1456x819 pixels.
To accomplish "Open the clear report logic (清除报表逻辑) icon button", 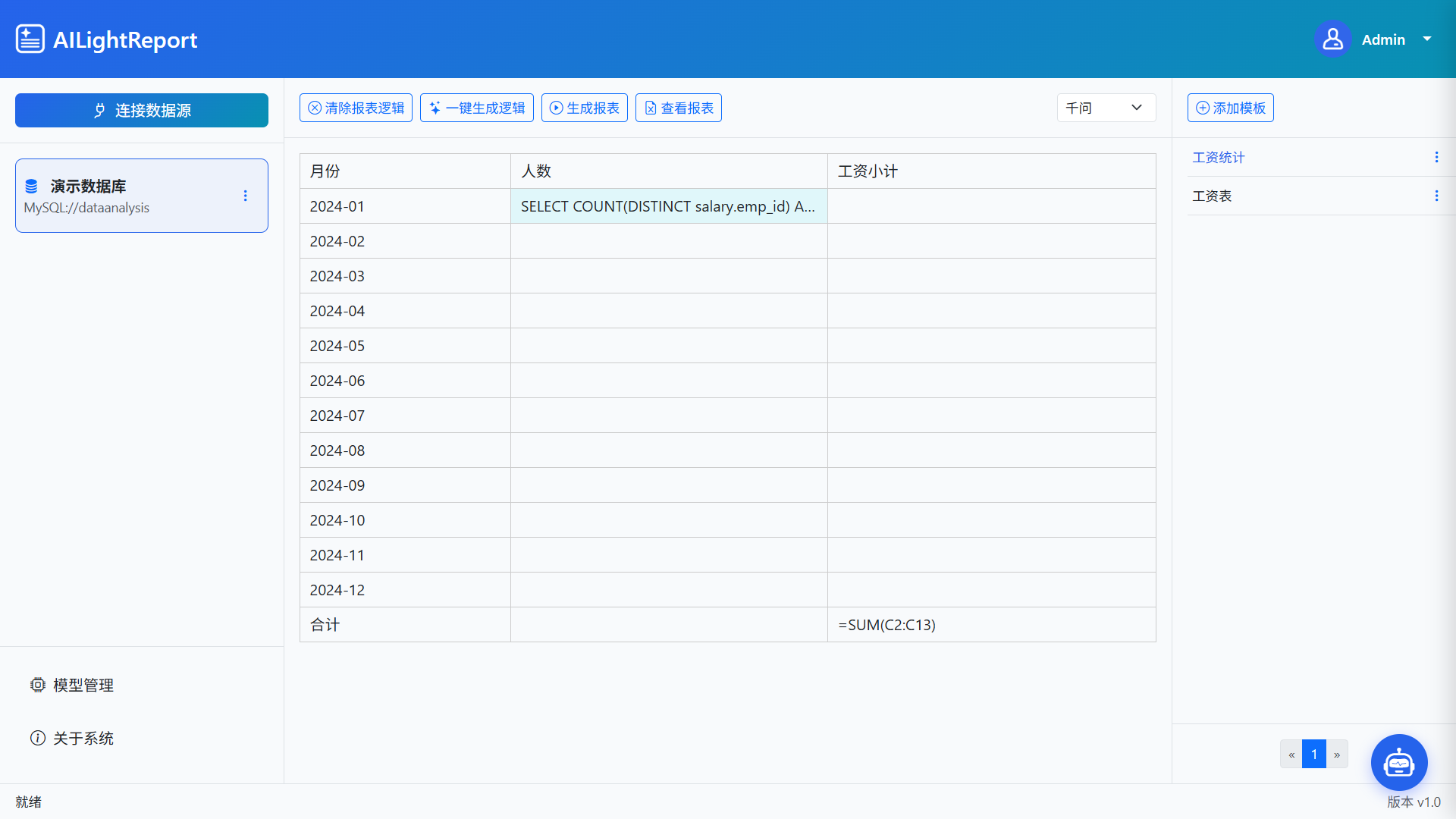I will [315, 108].
